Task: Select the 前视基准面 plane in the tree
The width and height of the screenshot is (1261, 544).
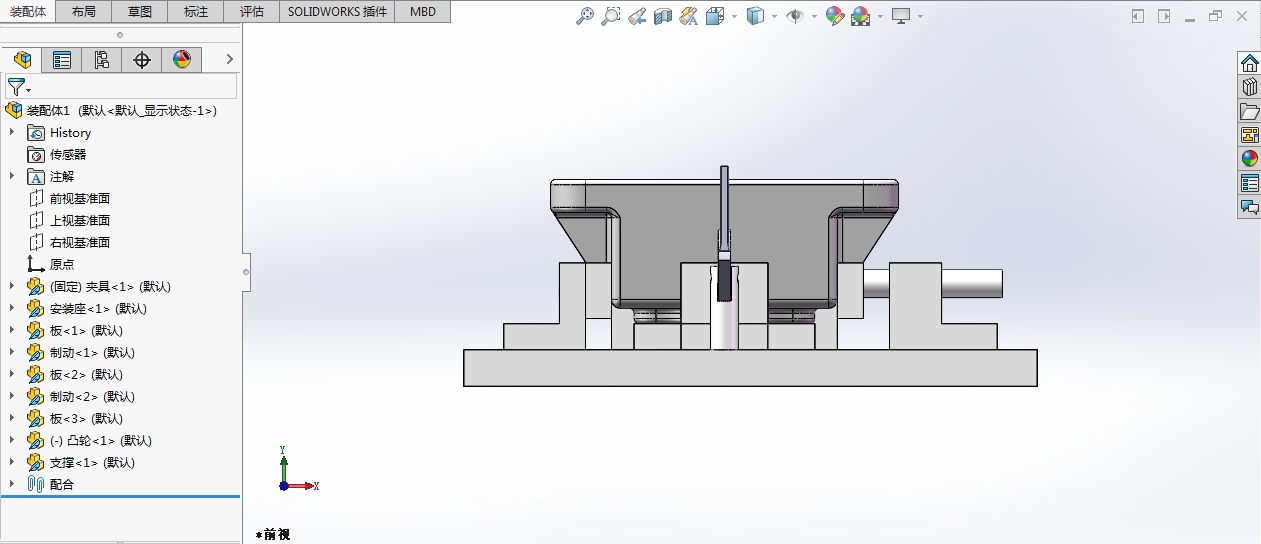Action: click(x=80, y=198)
